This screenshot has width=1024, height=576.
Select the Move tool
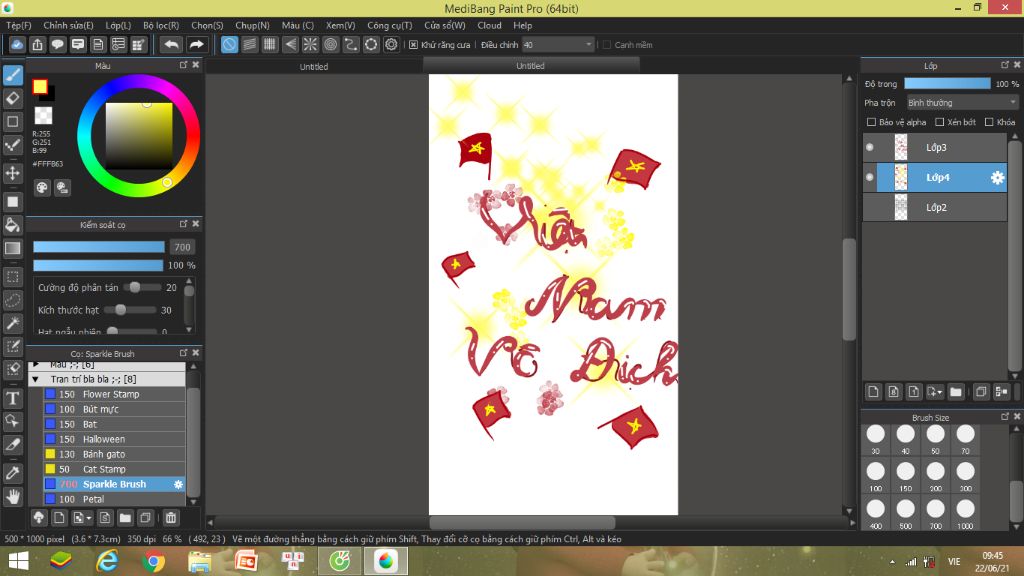[12, 173]
